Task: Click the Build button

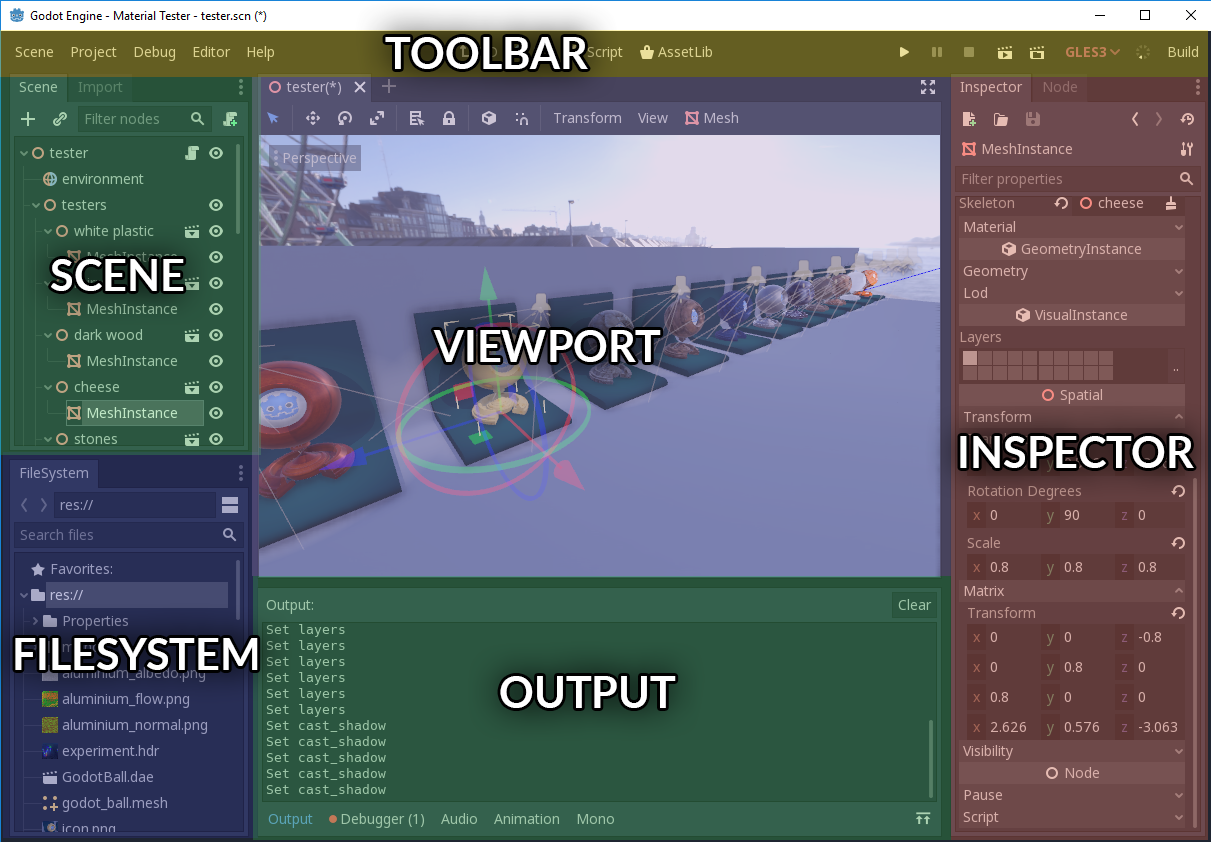Action: (1182, 52)
